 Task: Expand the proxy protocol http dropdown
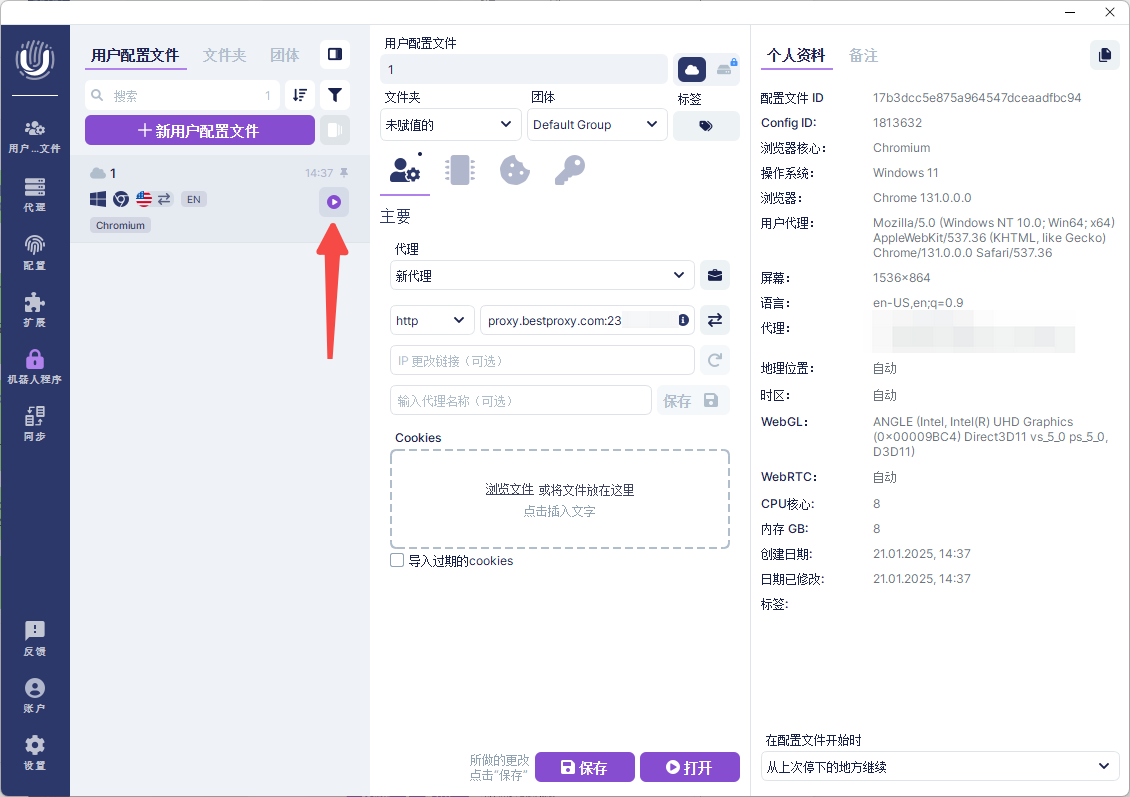tap(432, 320)
